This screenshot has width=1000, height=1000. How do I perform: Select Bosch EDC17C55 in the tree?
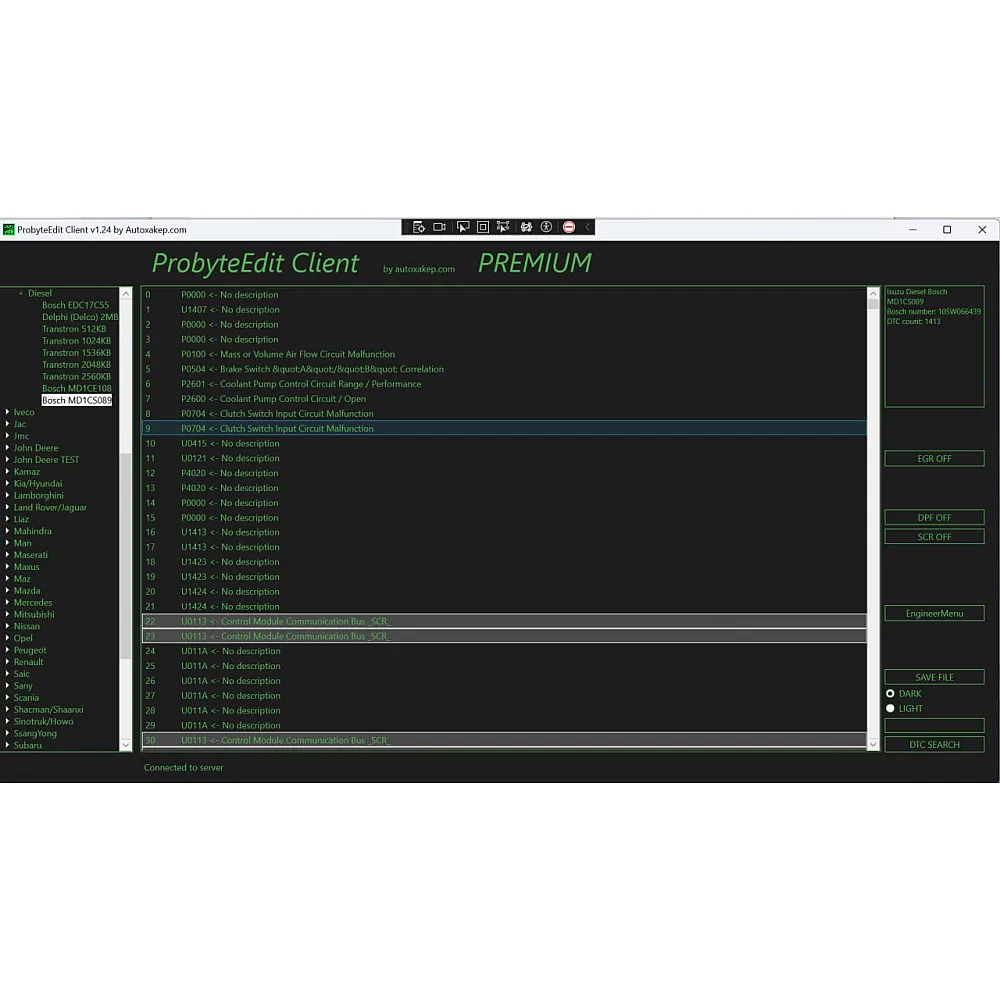(75, 305)
